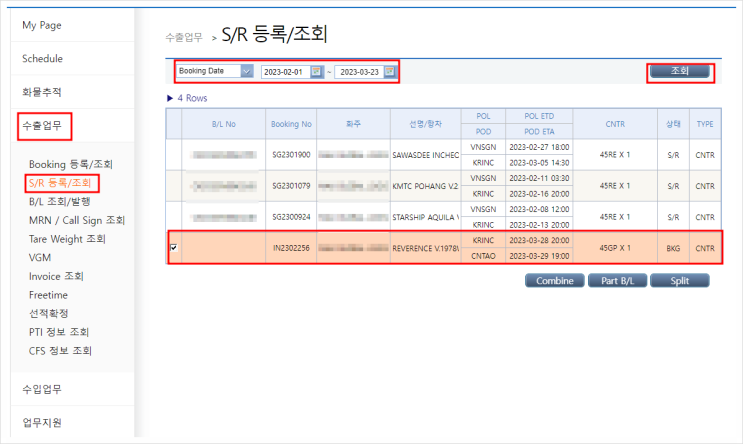Open Tare Weight 조회
The height and width of the screenshot is (444, 743).
click(67, 239)
